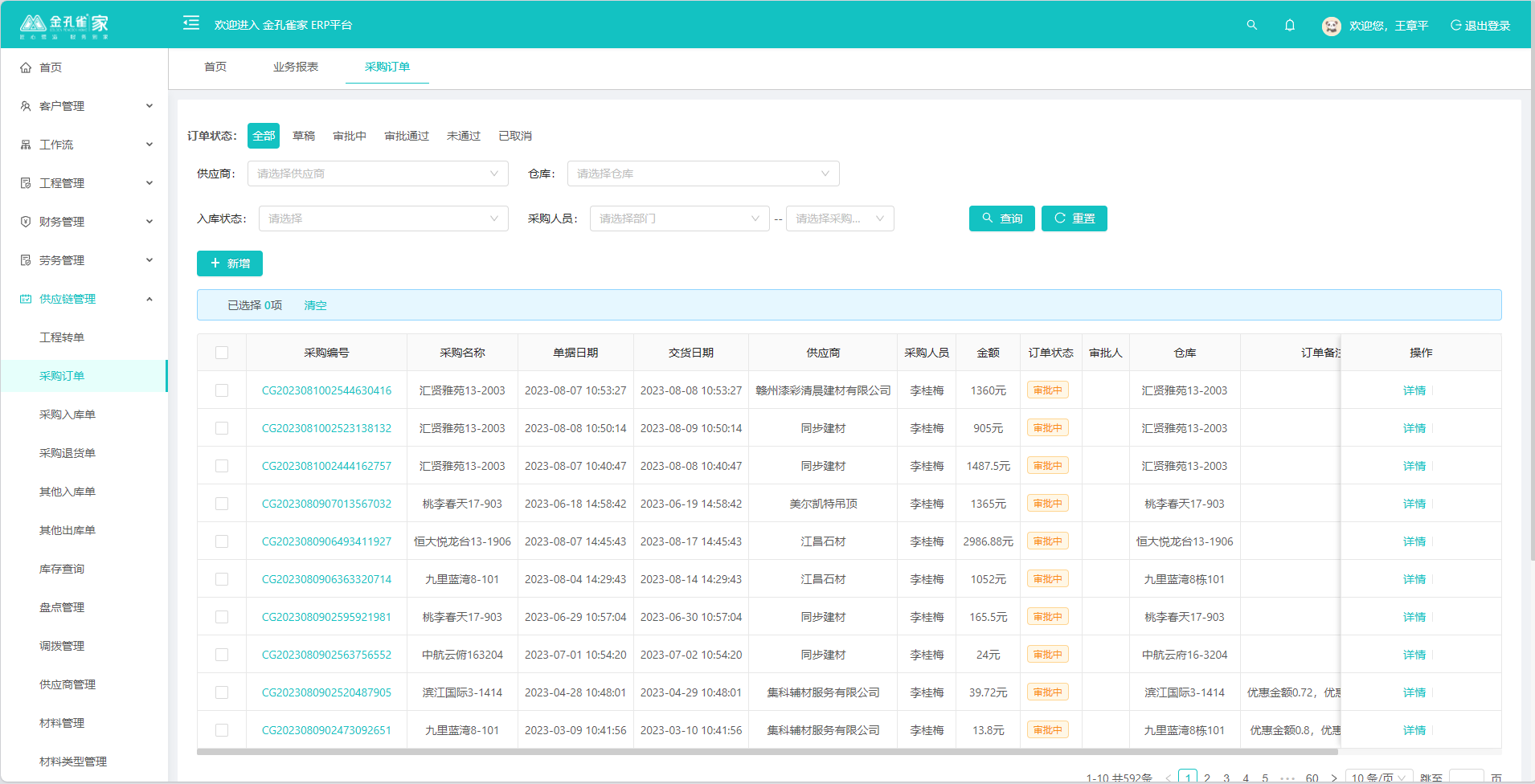Open the 仓库 warehouse dropdown
This screenshot has height=784, width=1535.
point(703,174)
